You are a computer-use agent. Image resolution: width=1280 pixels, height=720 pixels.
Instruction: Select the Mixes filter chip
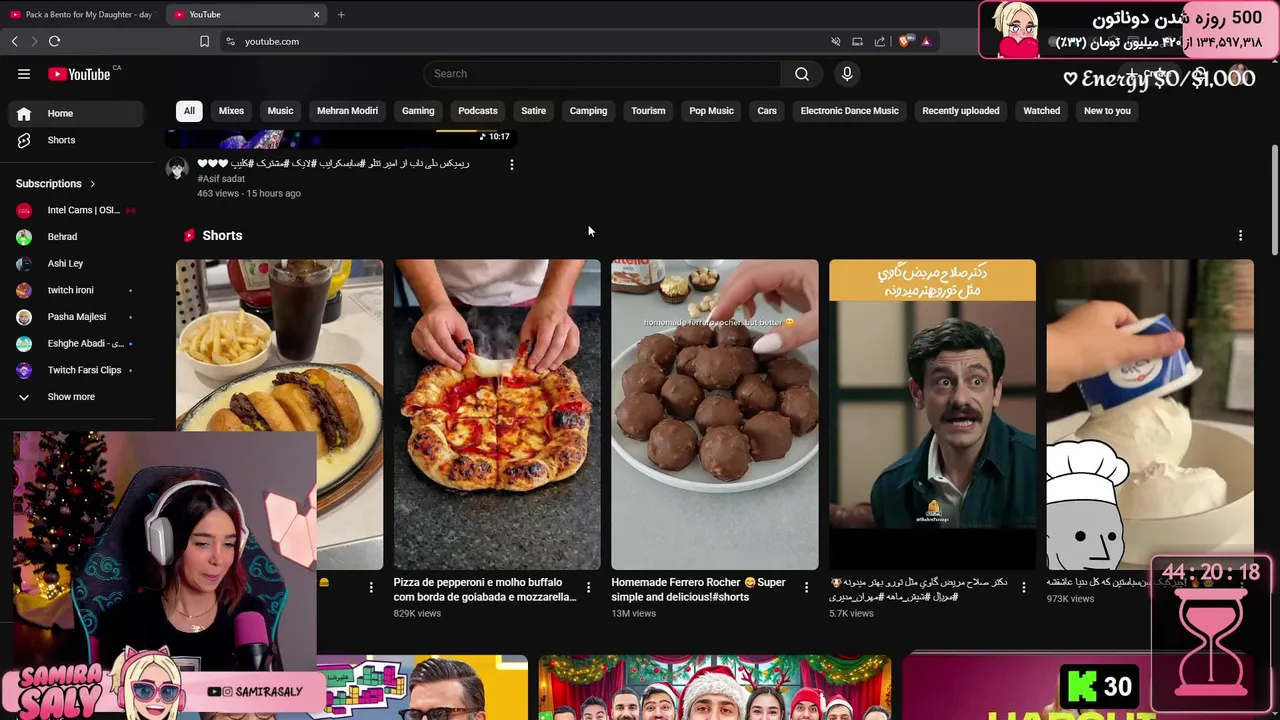[231, 111]
